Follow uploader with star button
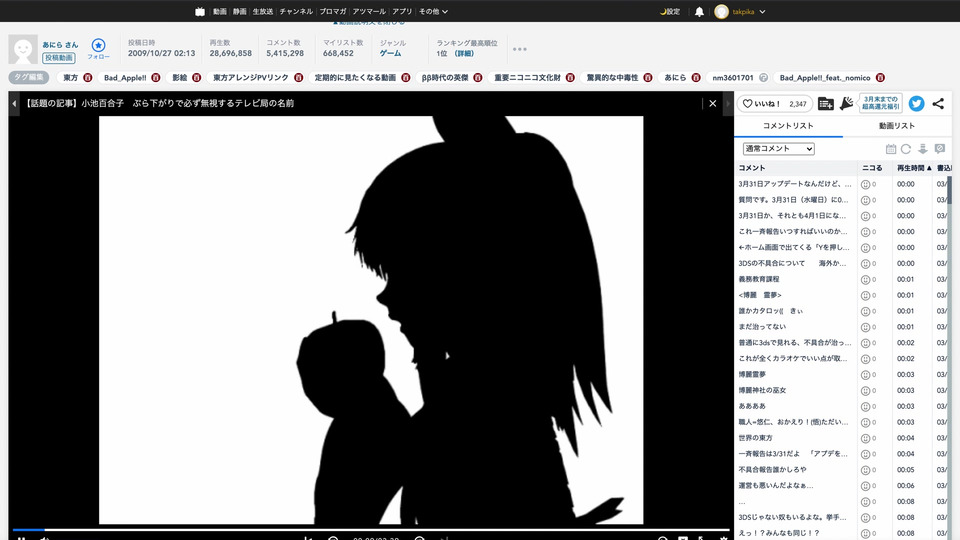 [x=98, y=48]
